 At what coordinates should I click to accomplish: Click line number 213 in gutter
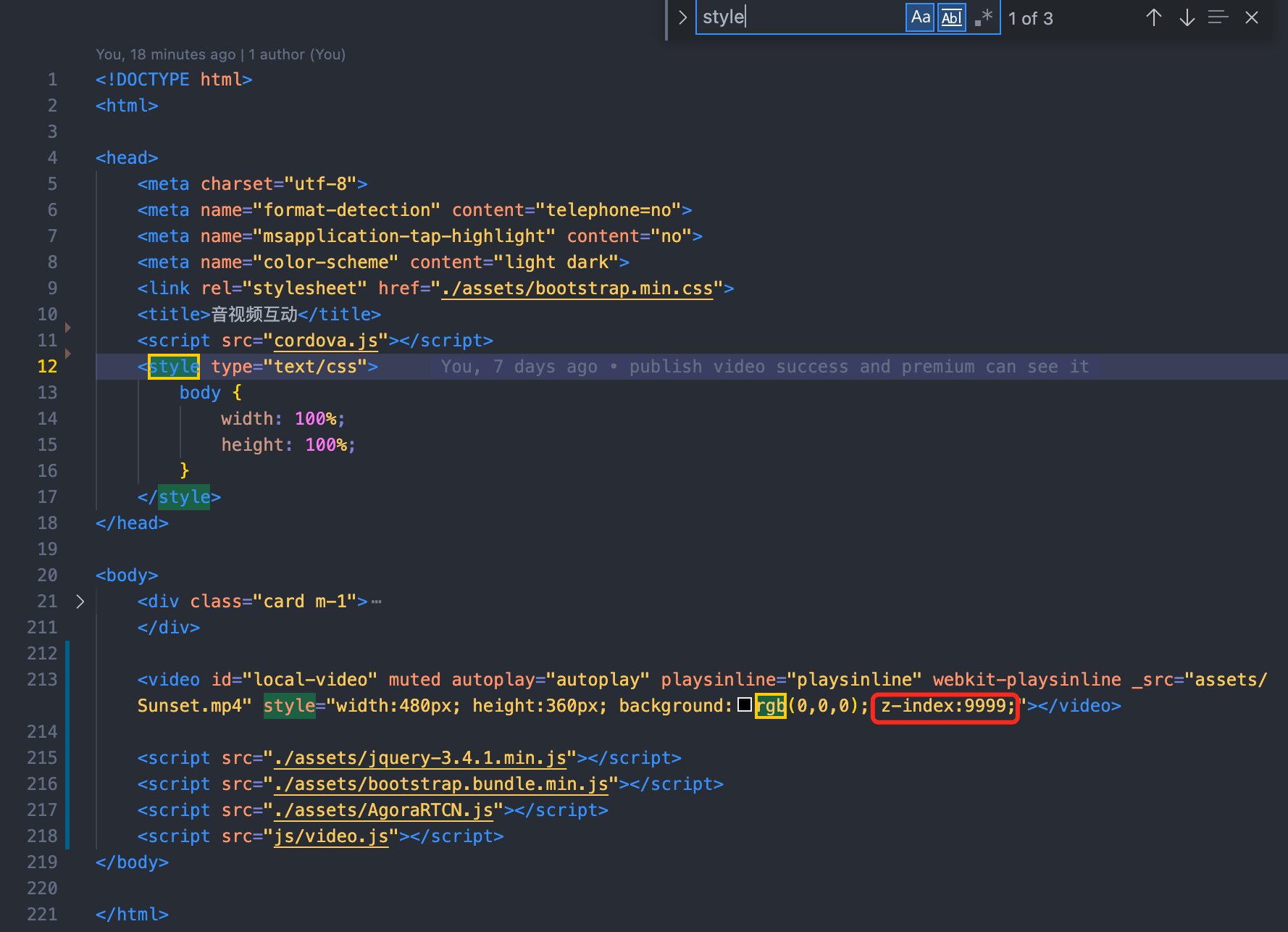[x=42, y=680]
